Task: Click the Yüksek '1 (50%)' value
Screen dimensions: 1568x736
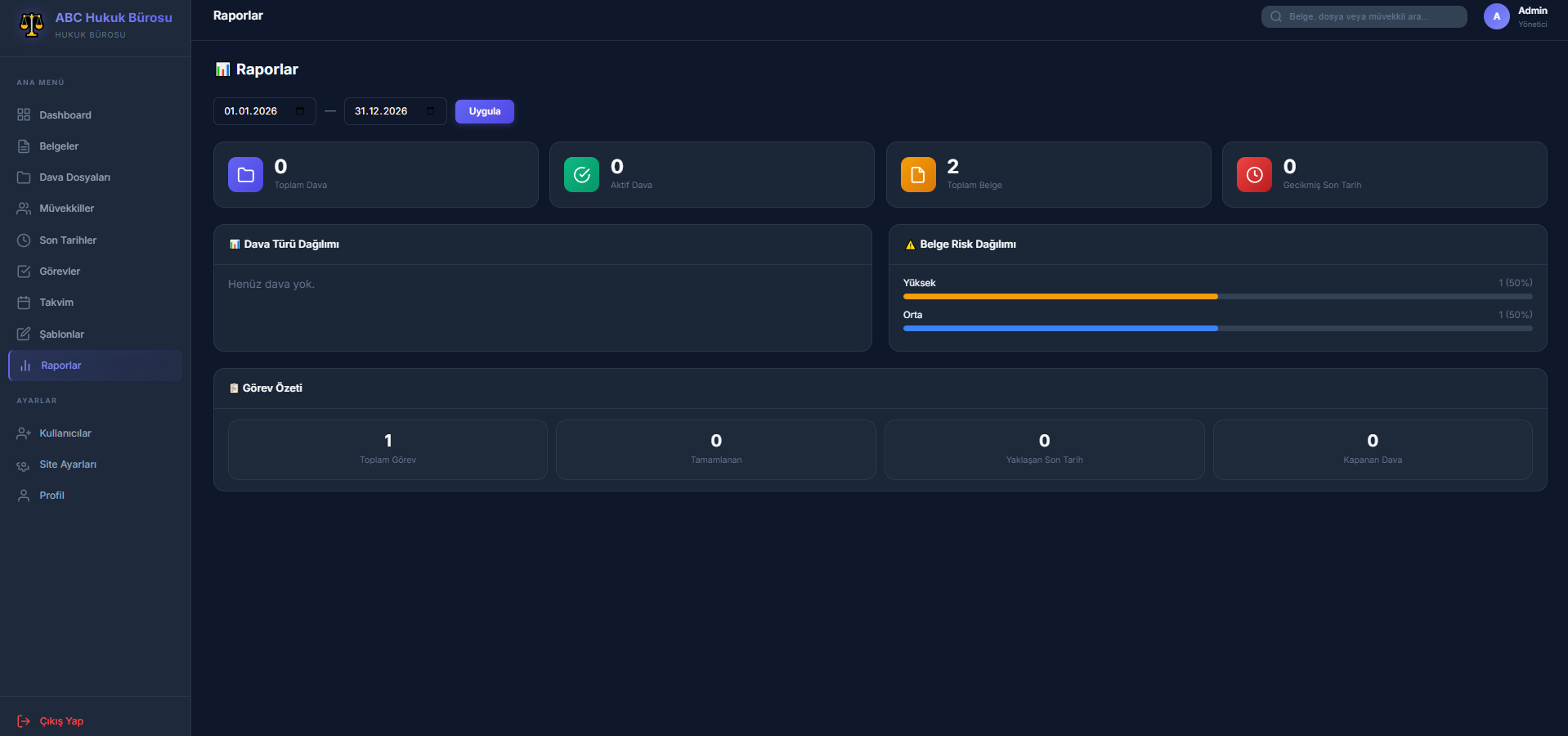Action: tap(1516, 283)
